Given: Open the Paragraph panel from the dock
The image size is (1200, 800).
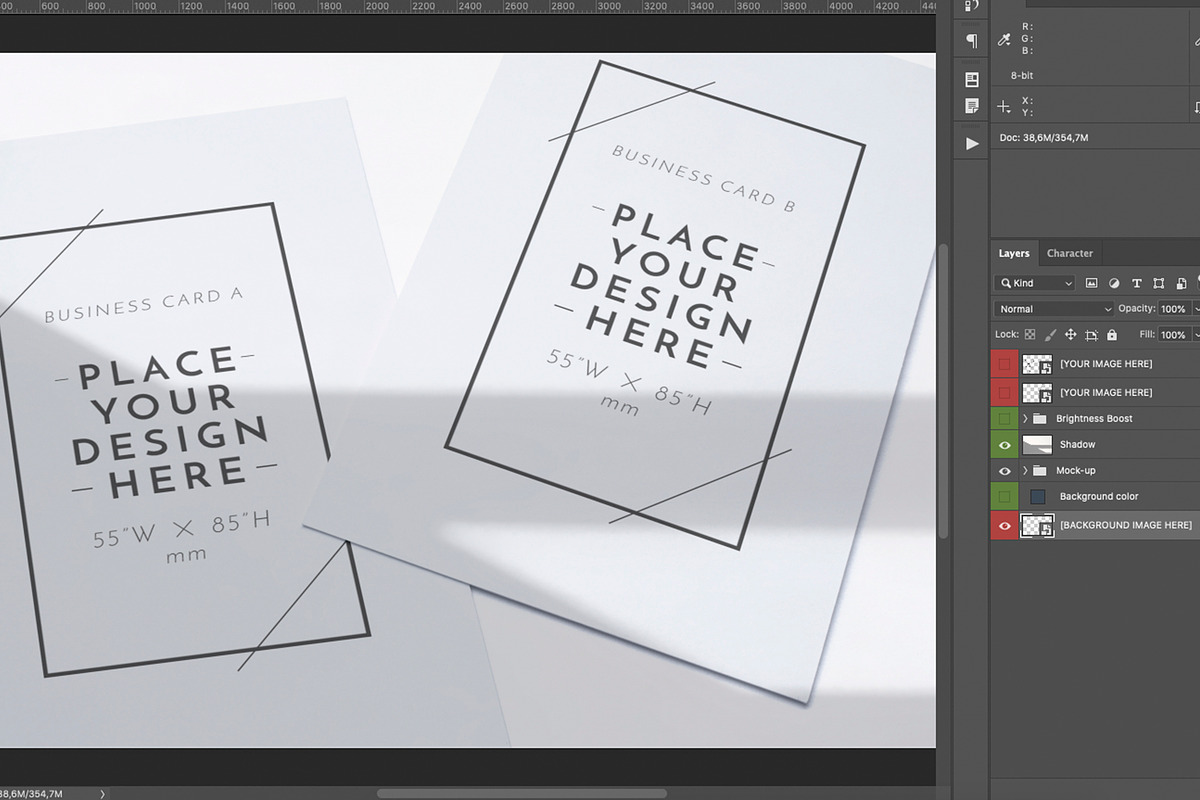Looking at the screenshot, I should (x=971, y=41).
